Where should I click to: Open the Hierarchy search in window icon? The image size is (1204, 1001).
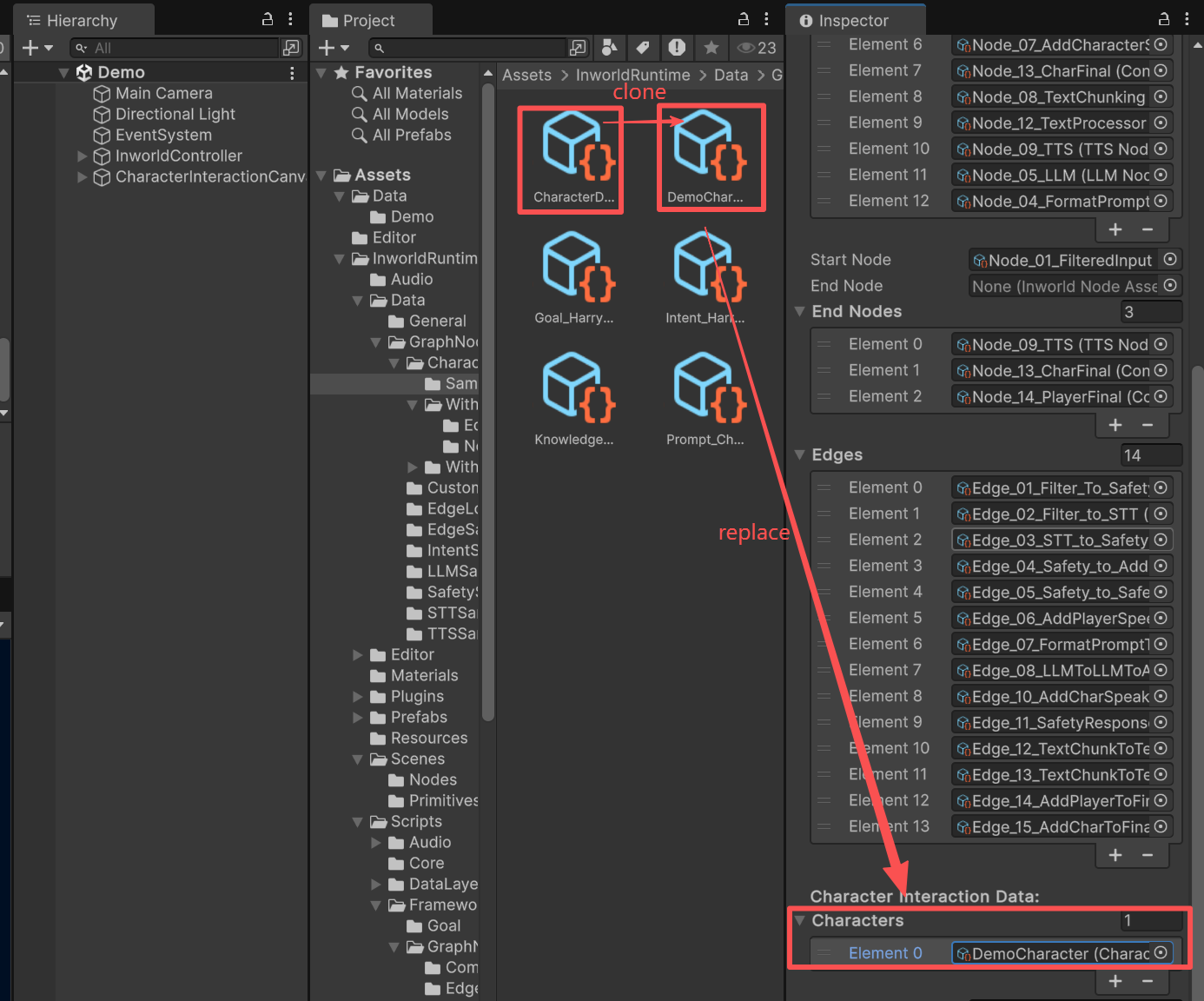(291, 48)
